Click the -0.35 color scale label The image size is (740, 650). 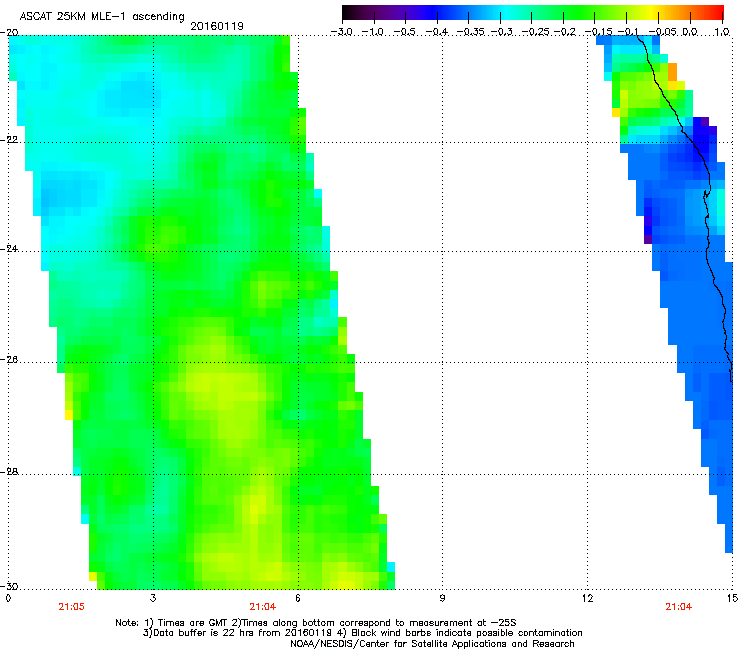click(469, 32)
